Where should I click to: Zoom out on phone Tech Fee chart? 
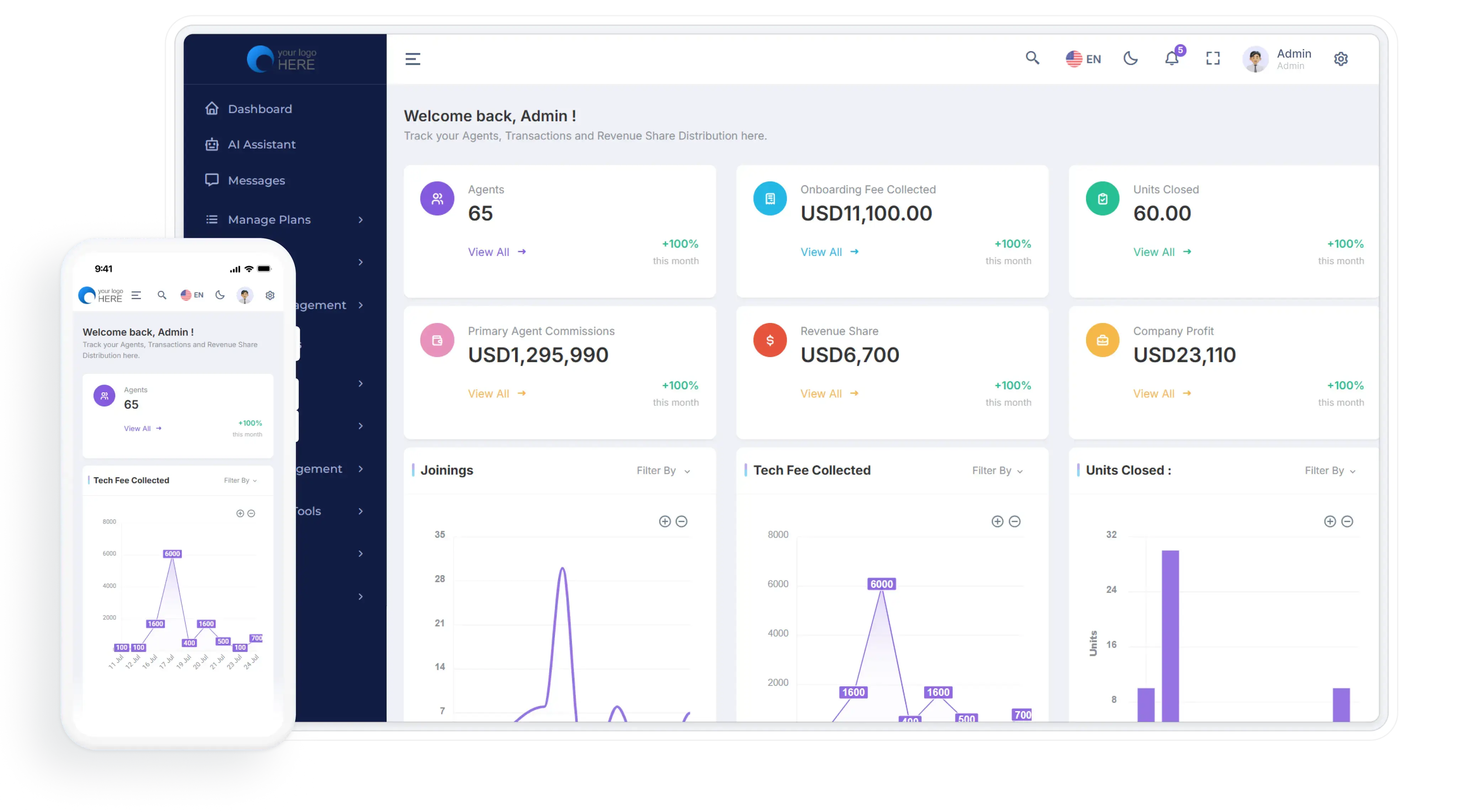click(251, 514)
